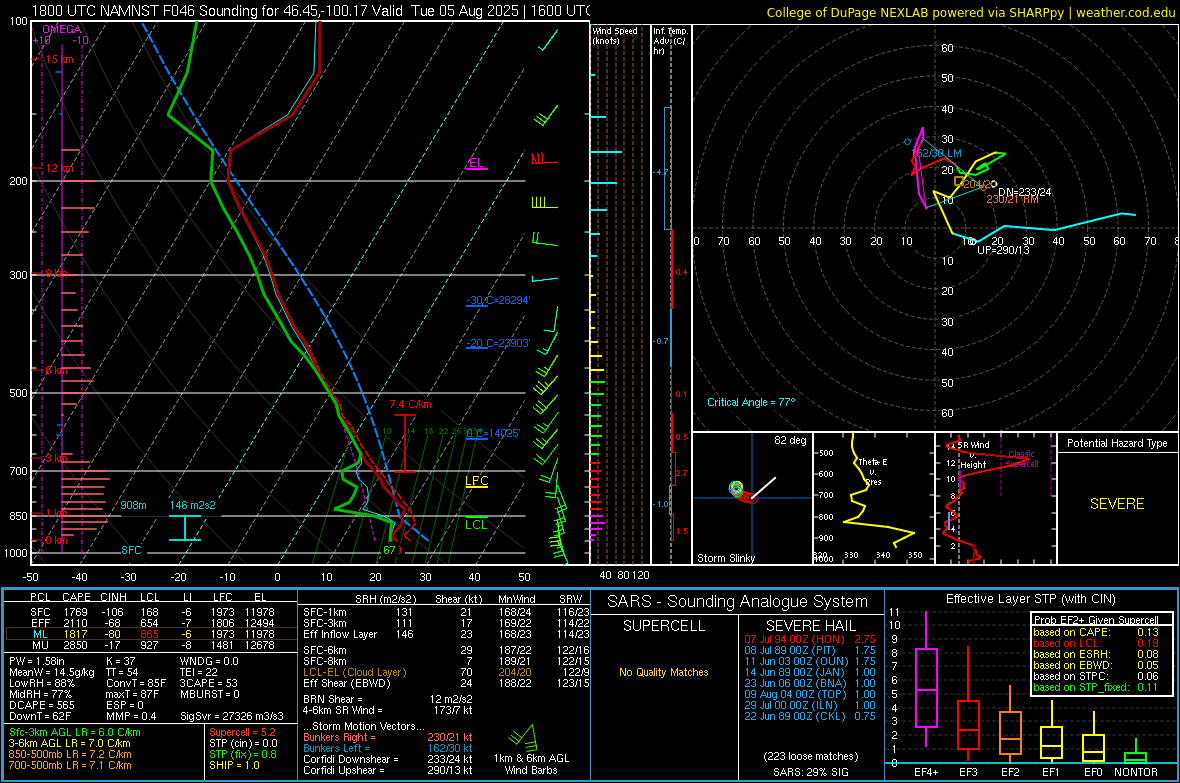
Task: Click the Storm Slinky panel label
Action: [x=725, y=558]
